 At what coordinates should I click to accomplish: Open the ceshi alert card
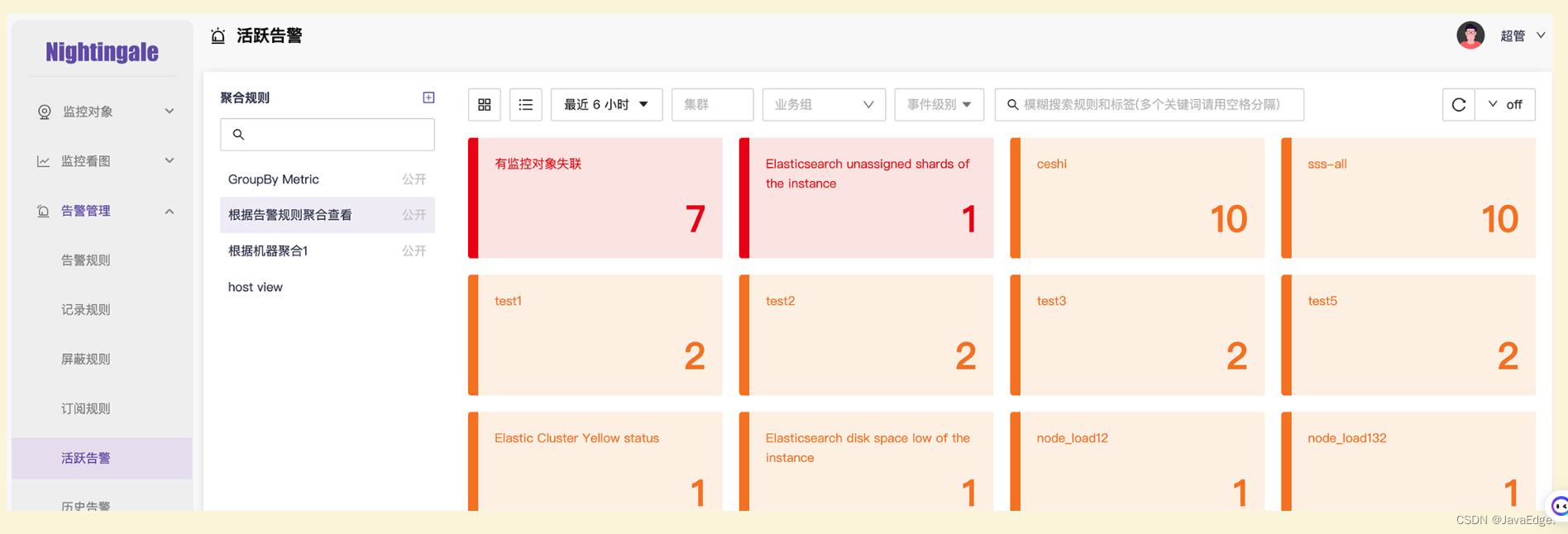coord(1137,198)
